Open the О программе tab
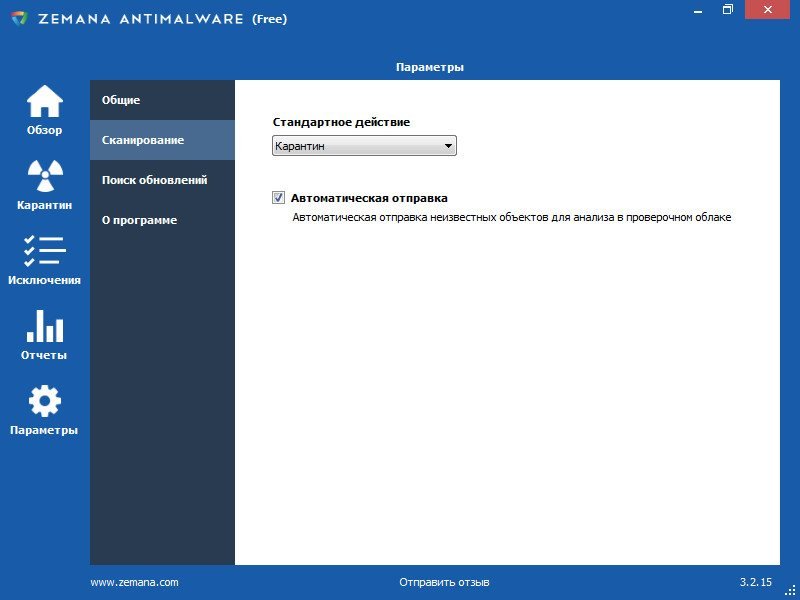The height and width of the screenshot is (600, 800). pos(162,220)
